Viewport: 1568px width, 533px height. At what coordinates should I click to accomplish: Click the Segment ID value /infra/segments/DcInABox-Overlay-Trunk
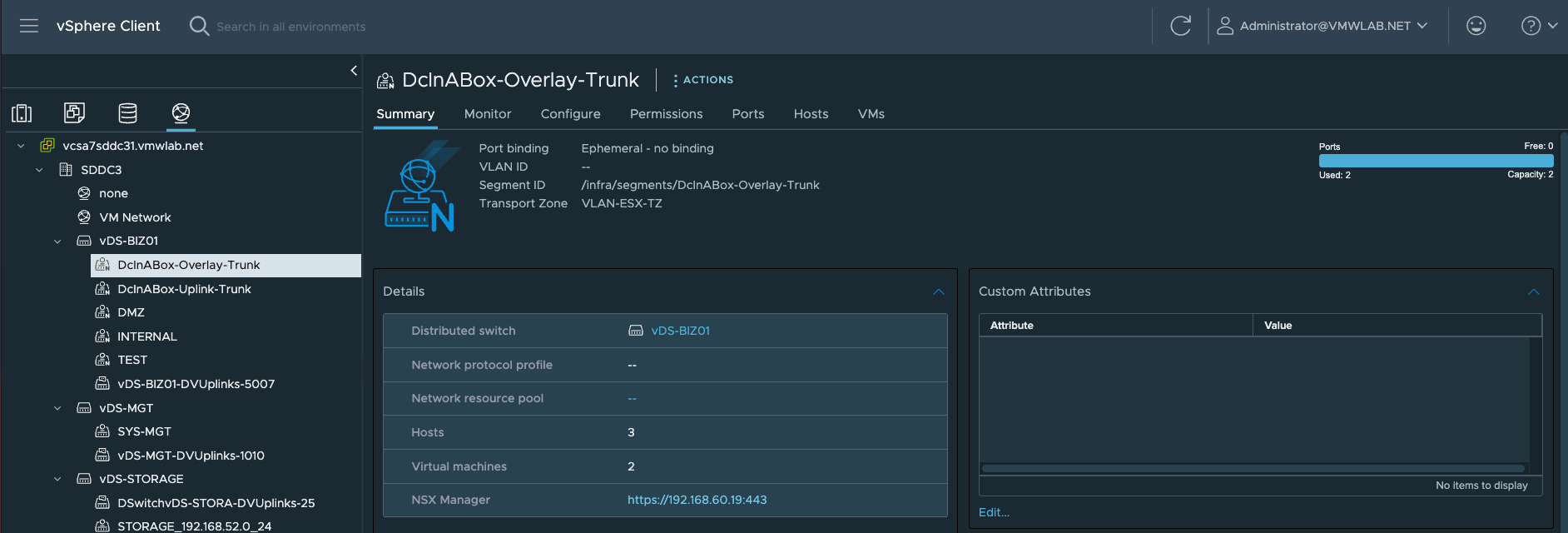point(700,185)
